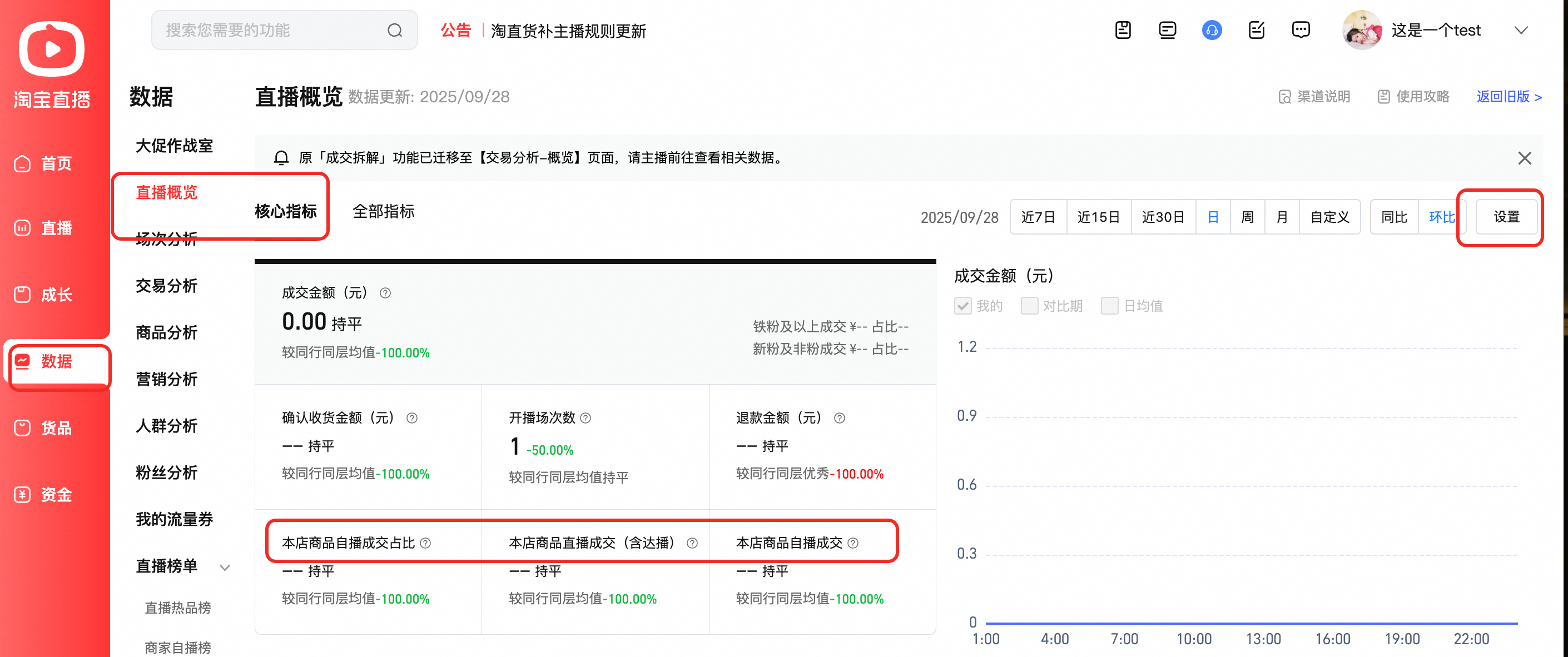Click the bell icon in notification banner
This screenshot has width=1568, height=657.
[281, 158]
